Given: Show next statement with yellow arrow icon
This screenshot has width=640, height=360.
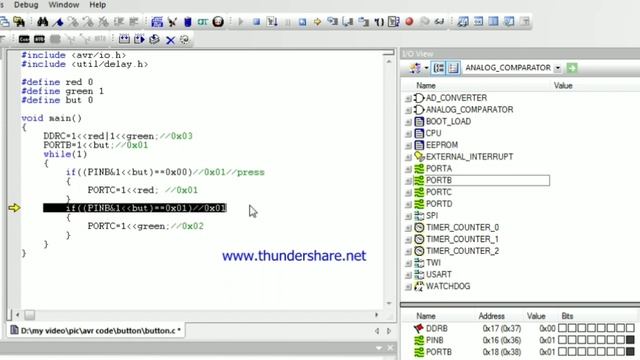Looking at the screenshot, I should pyautogui.click(x=317, y=22).
